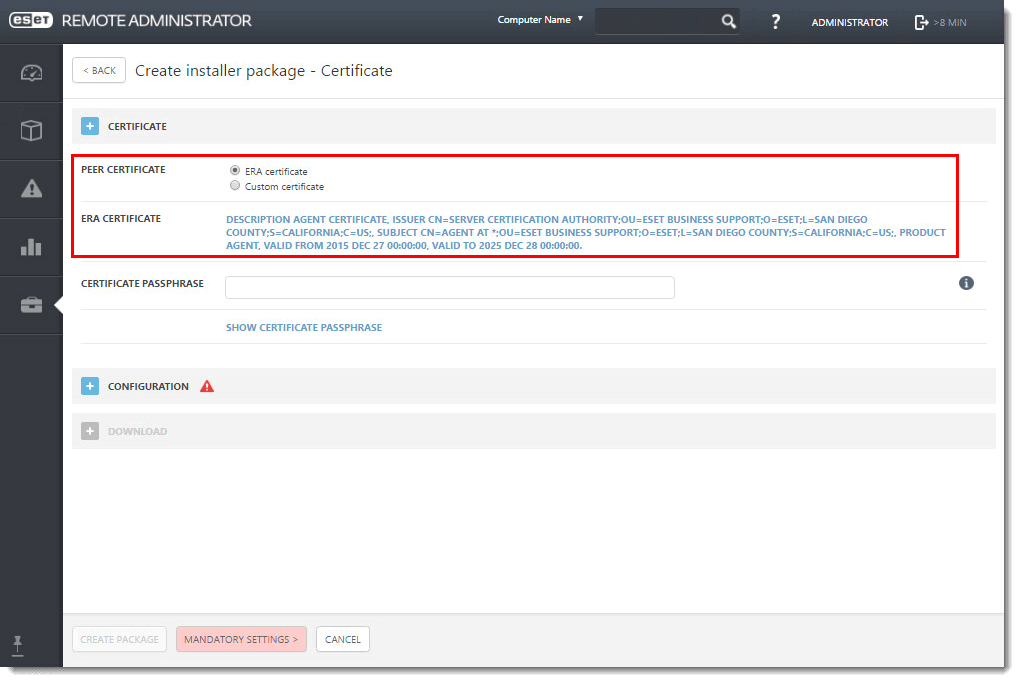This screenshot has width=1019, height=682.
Task: Click the Administrator user menu
Action: click(x=849, y=22)
